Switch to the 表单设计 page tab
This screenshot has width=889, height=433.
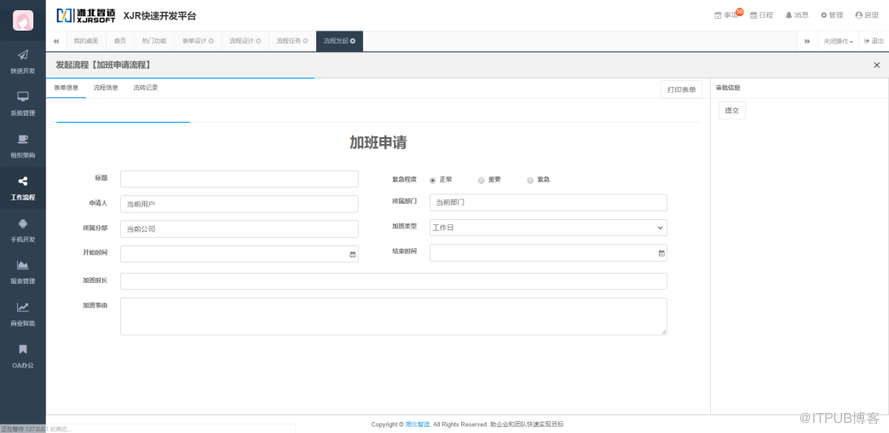(x=197, y=41)
